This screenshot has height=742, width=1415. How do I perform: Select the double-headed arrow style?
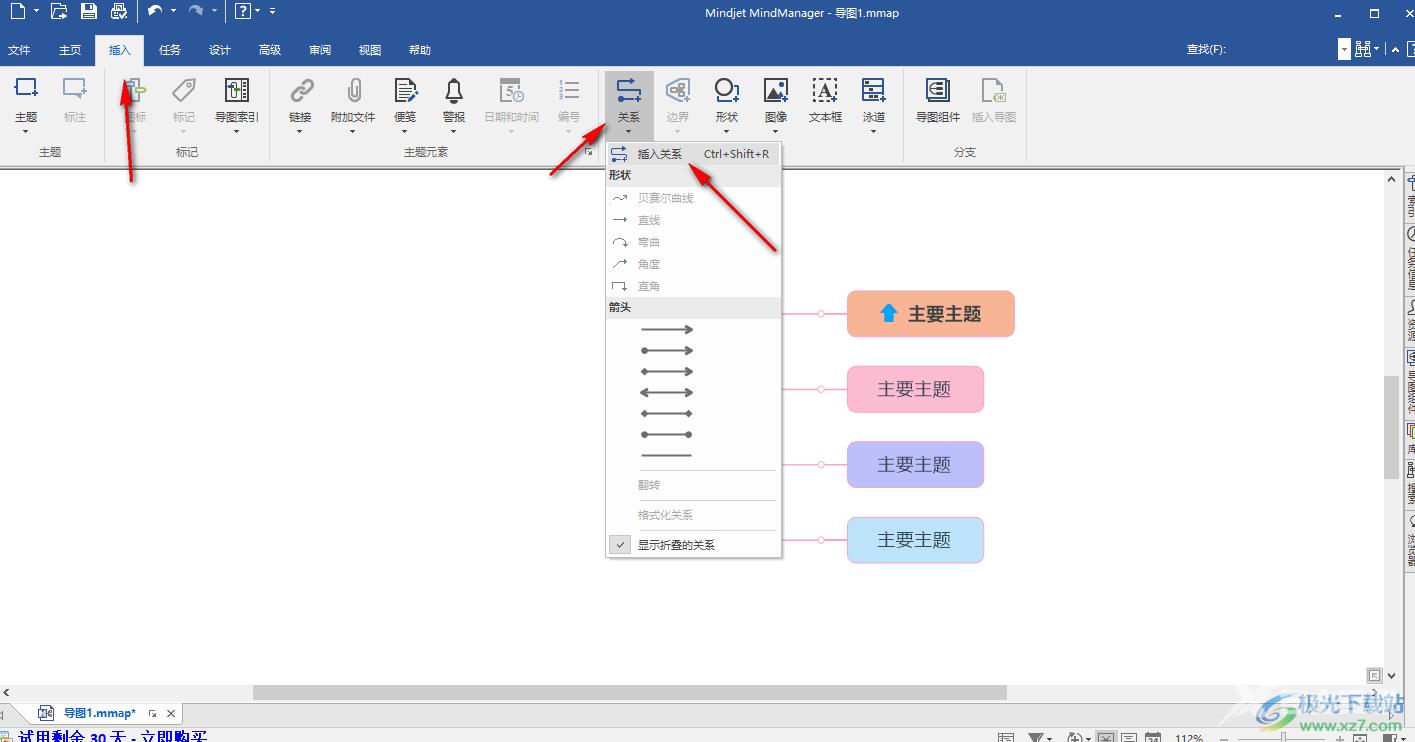pyautogui.click(x=667, y=392)
